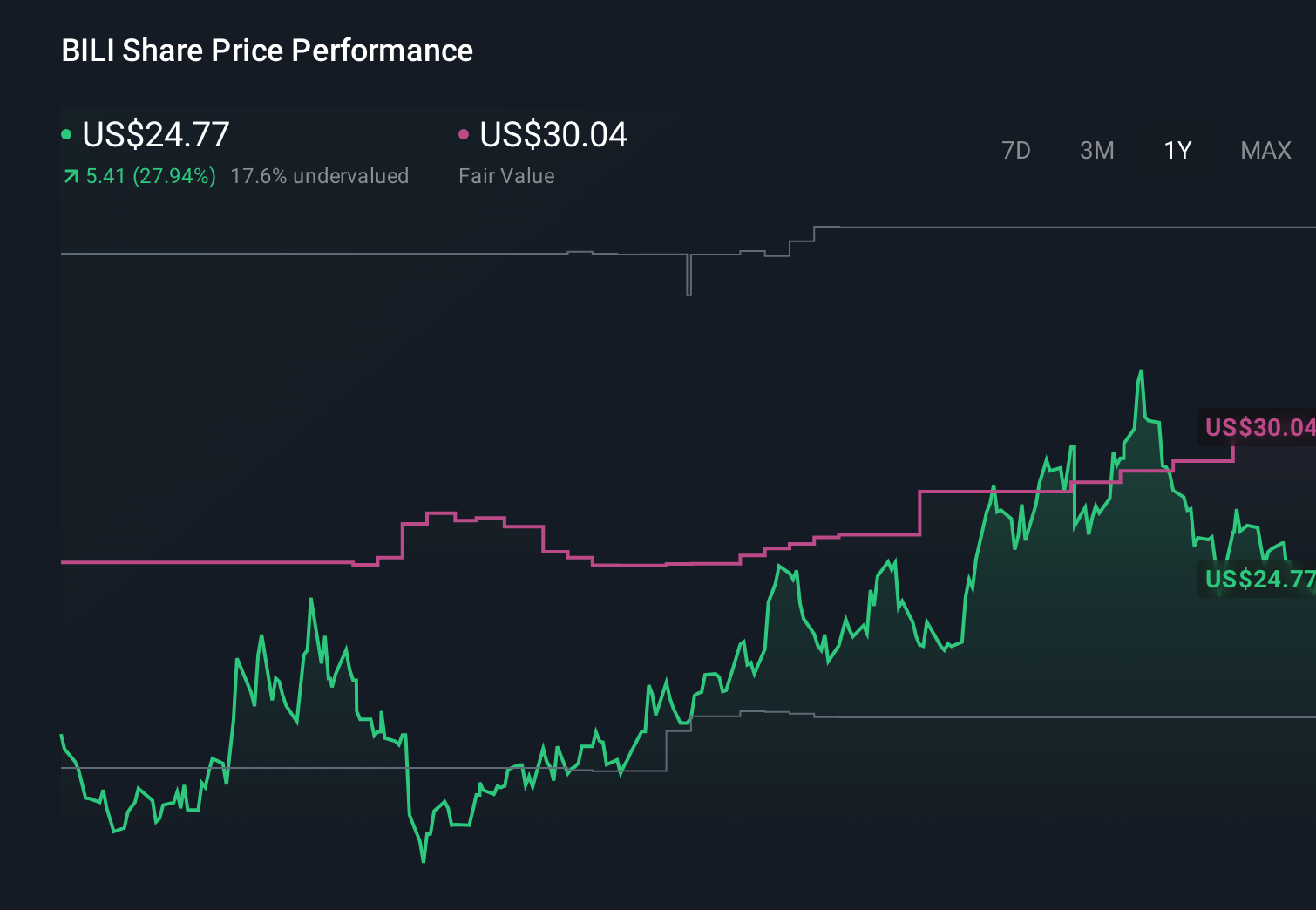This screenshot has height=910, width=1316.
Task: Select the 3M time range
Action: (x=1096, y=151)
